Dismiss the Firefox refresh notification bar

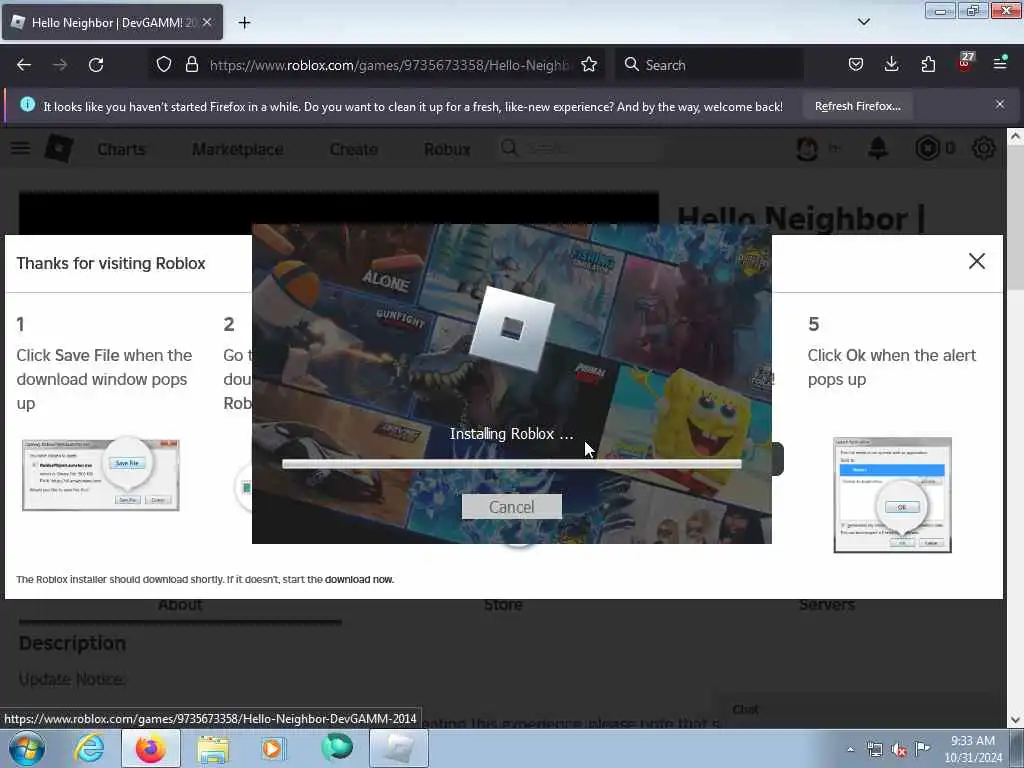point(1000,104)
